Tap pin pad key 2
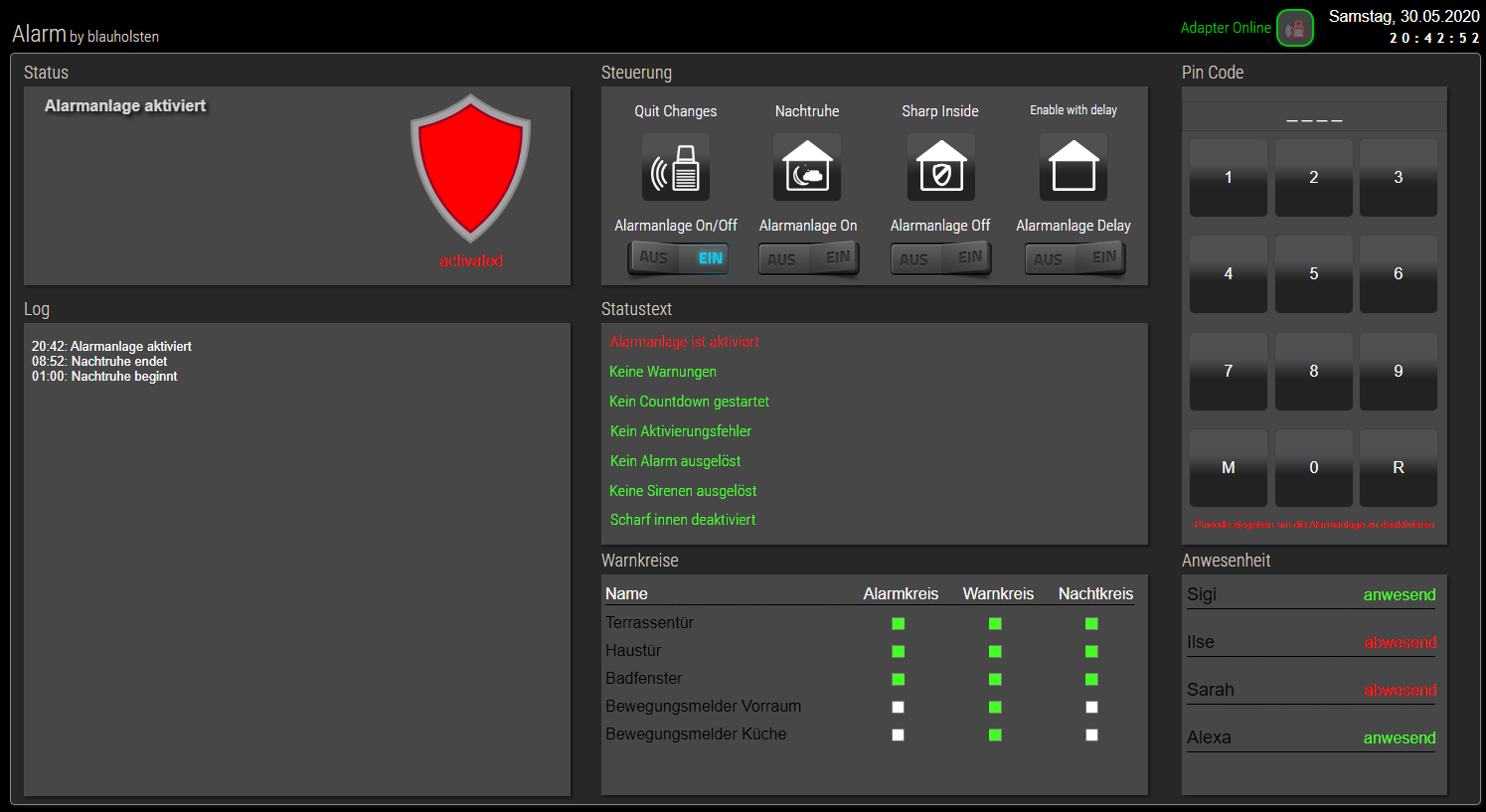The width and height of the screenshot is (1486, 812). click(x=1314, y=178)
